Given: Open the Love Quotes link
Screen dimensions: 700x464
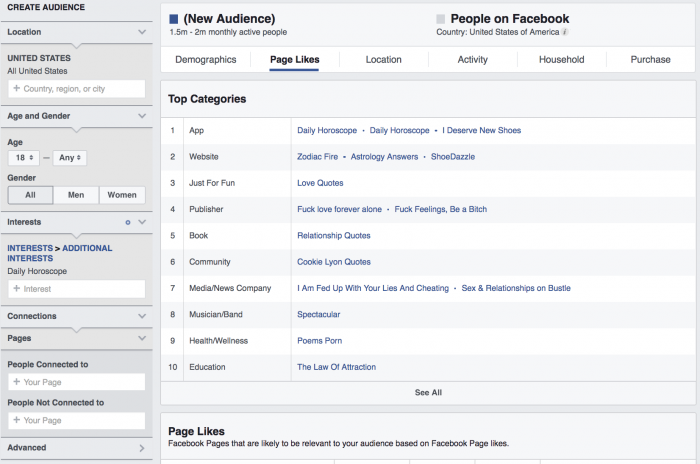Looking at the screenshot, I should 320,183.
